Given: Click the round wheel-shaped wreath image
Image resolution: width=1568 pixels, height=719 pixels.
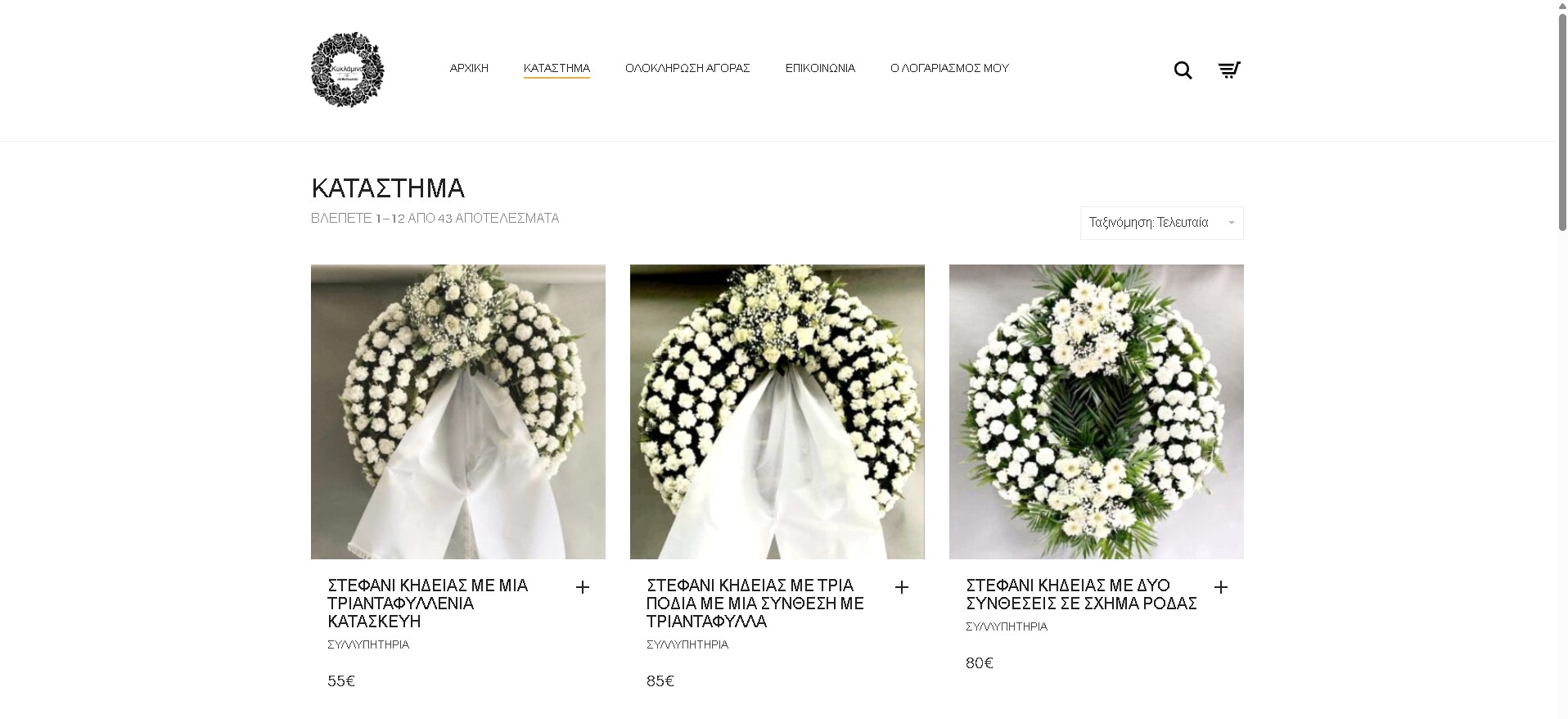Looking at the screenshot, I should tap(1097, 412).
